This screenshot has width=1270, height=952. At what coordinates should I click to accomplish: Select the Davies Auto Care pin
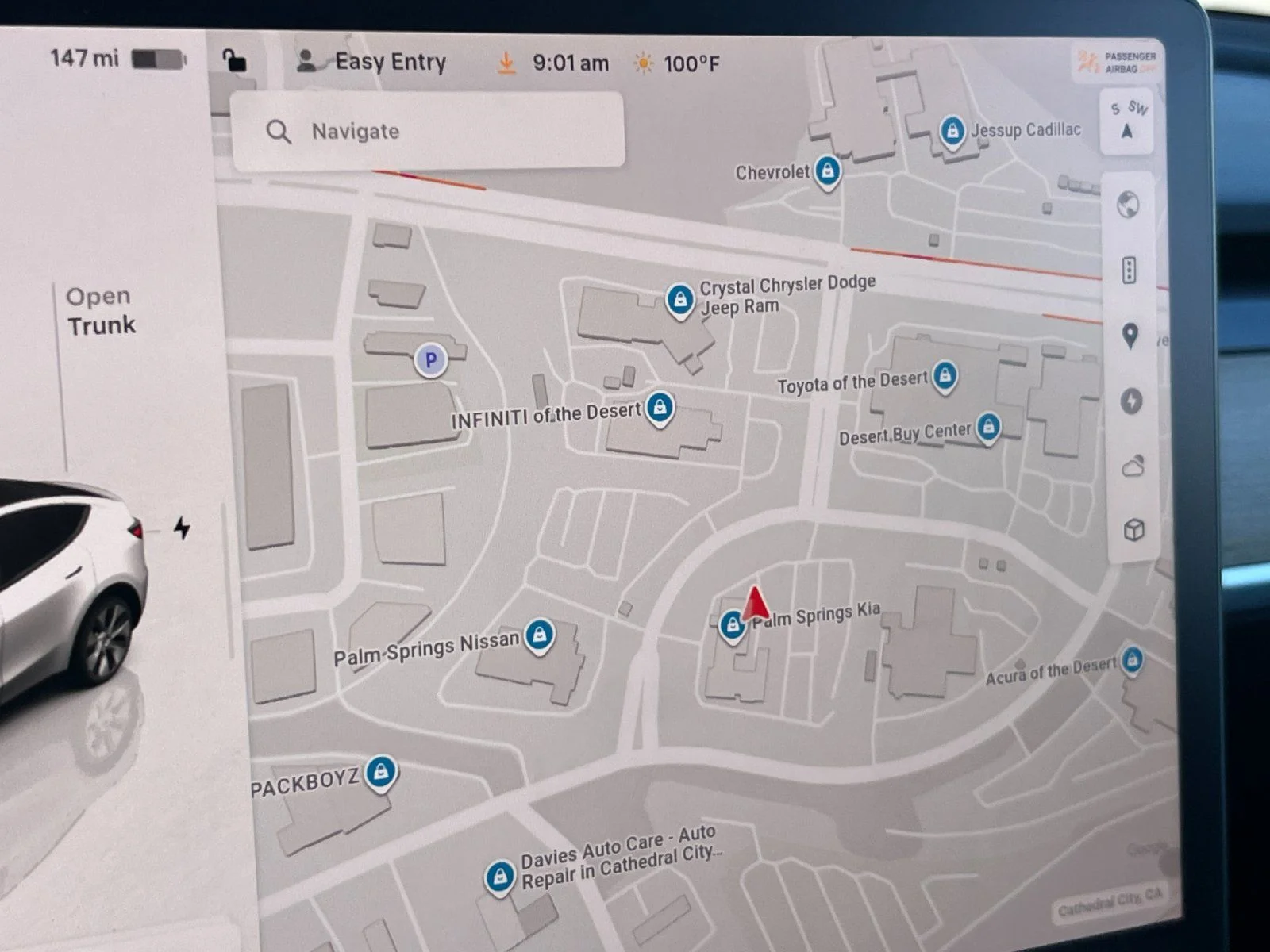(499, 877)
